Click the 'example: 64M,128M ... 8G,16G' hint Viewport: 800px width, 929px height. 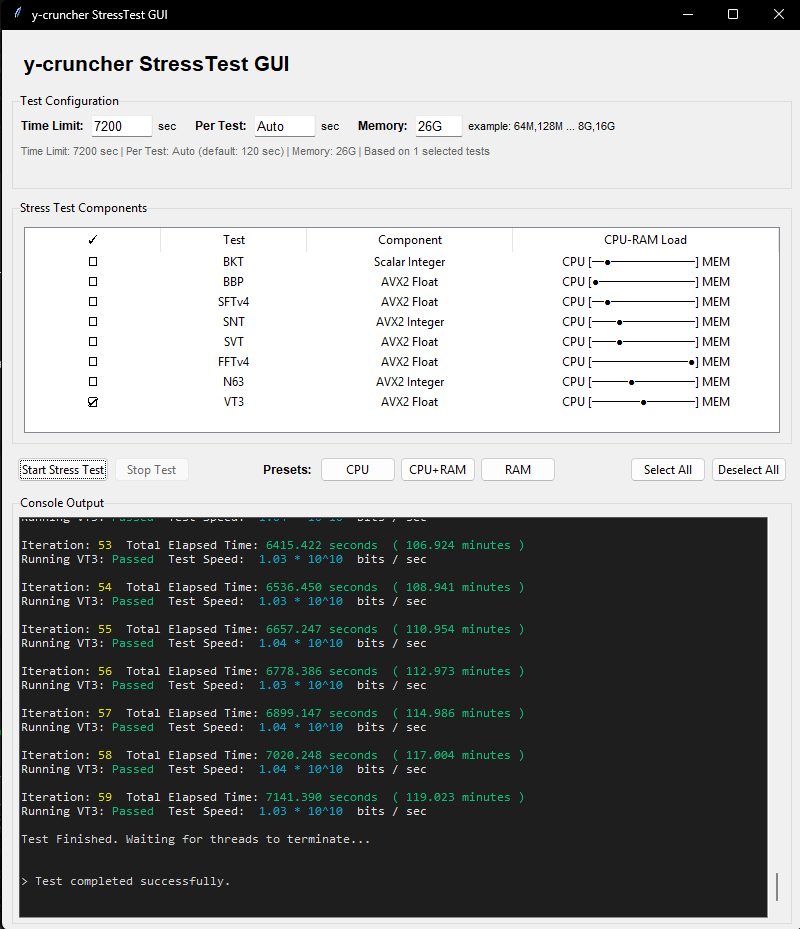click(x=542, y=126)
